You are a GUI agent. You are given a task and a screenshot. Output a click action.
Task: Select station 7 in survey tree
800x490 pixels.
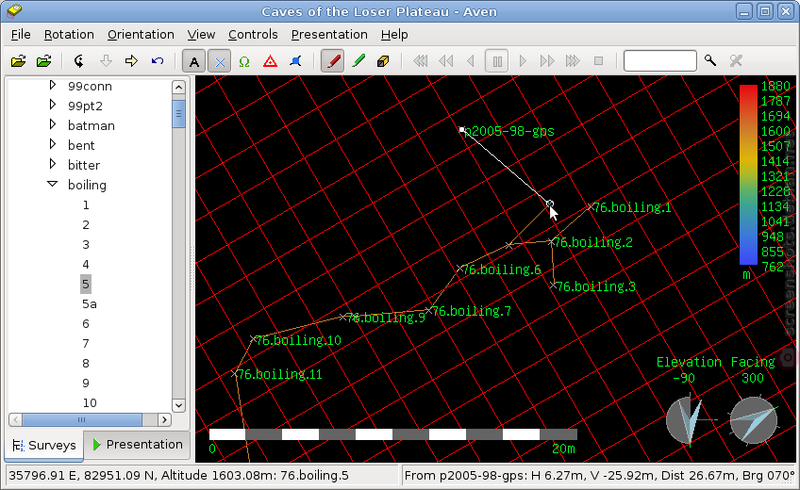coord(86,344)
